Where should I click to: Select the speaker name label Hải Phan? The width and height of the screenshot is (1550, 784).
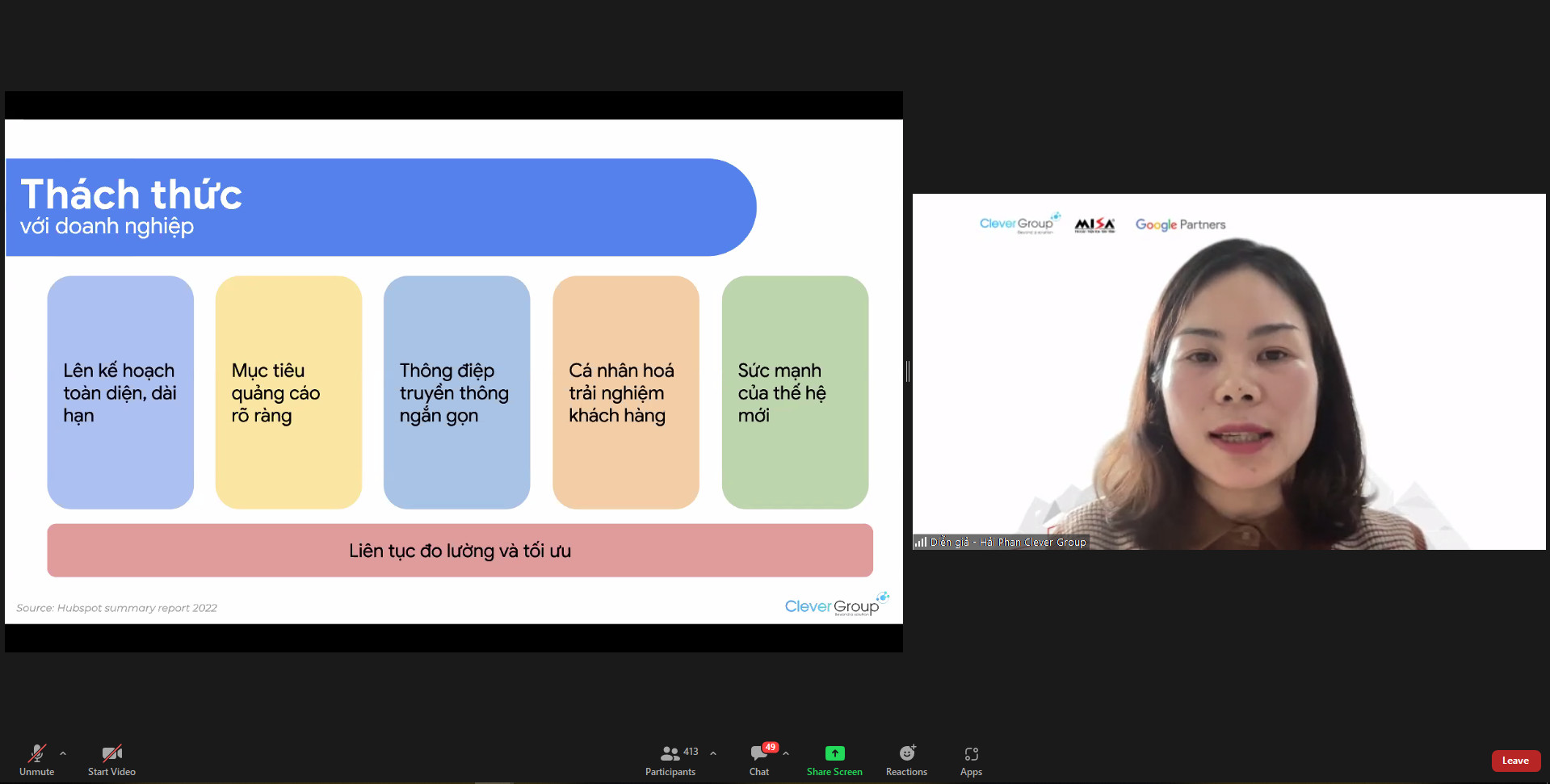1008,543
